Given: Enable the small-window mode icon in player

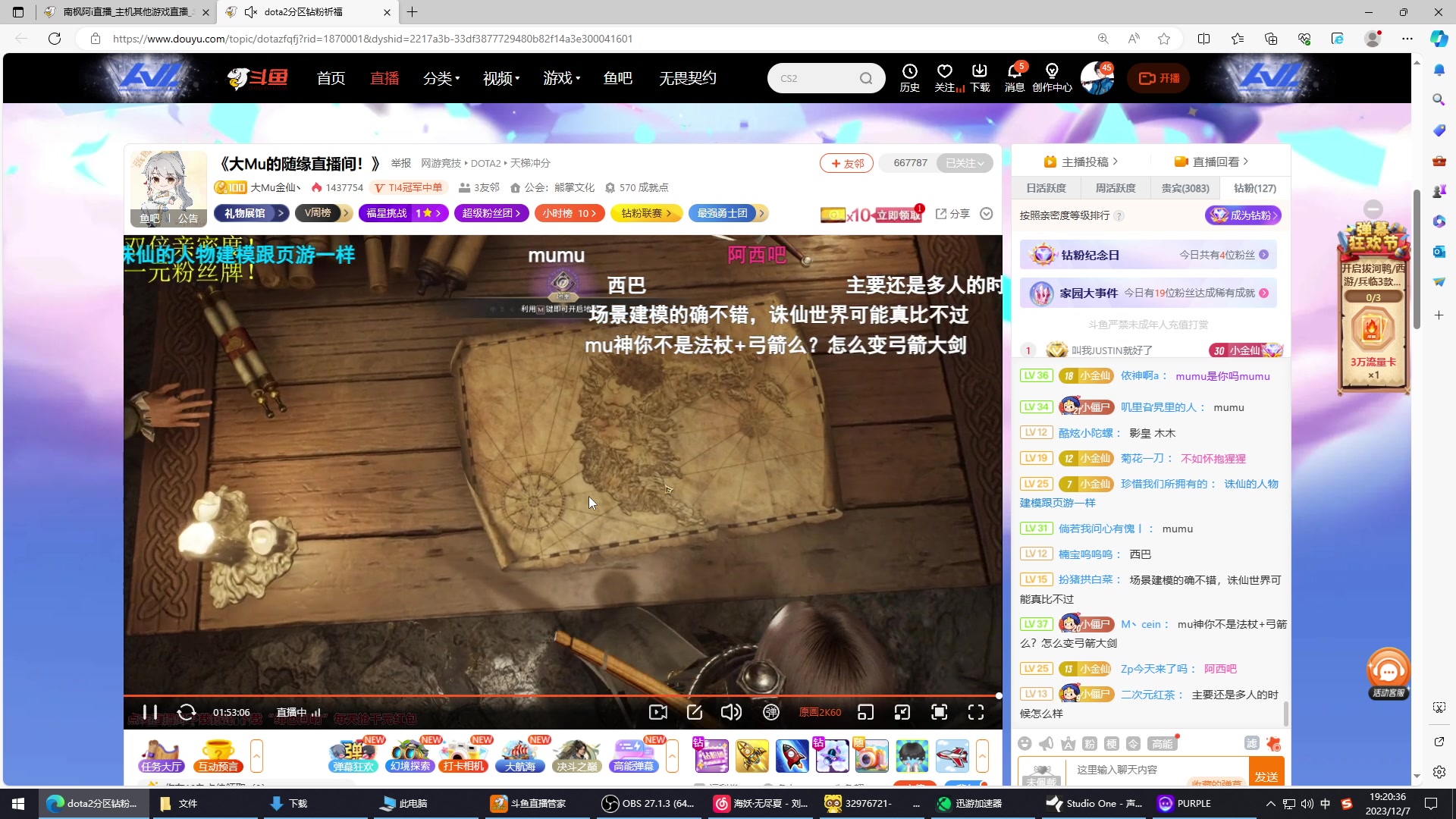Looking at the screenshot, I should 865,712.
